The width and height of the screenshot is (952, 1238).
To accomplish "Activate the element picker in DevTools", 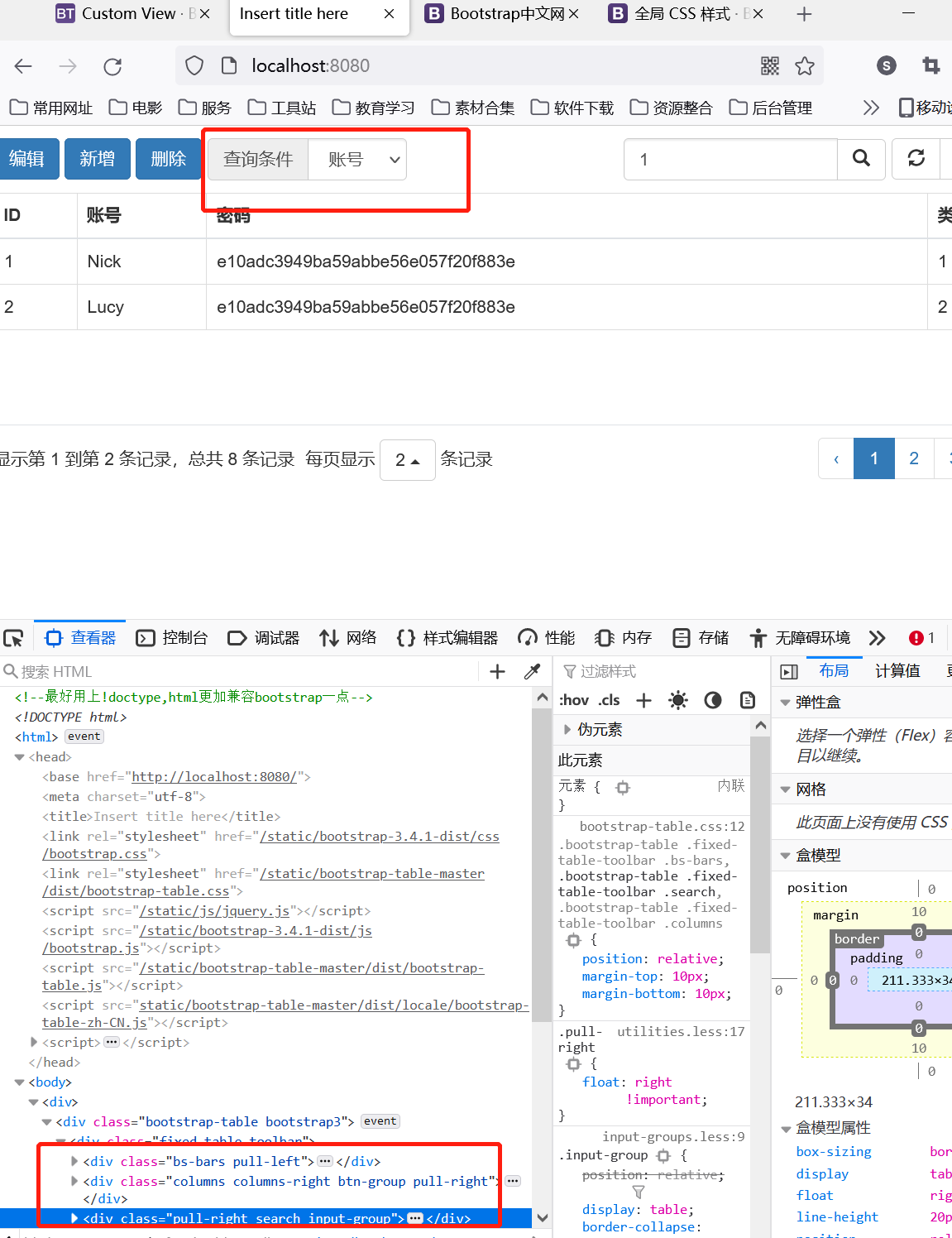I will tap(13, 638).
